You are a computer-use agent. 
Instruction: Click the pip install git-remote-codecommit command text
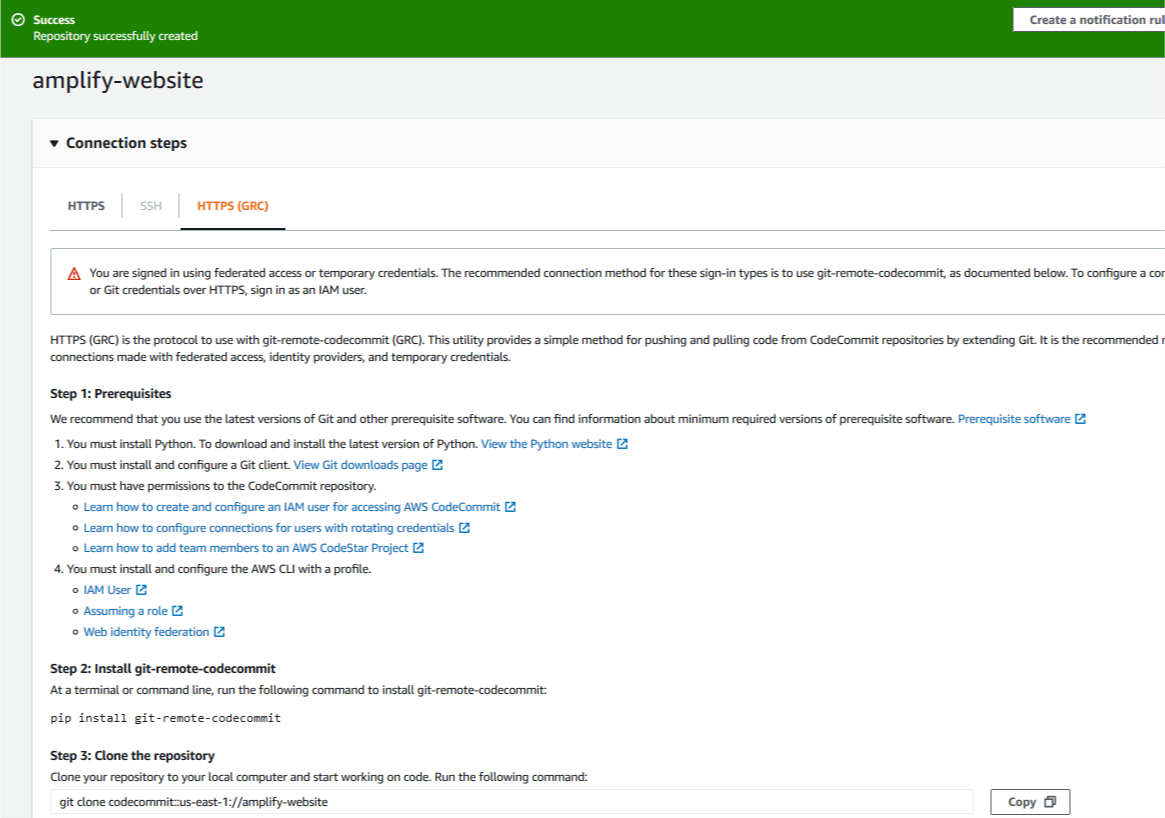coord(166,718)
